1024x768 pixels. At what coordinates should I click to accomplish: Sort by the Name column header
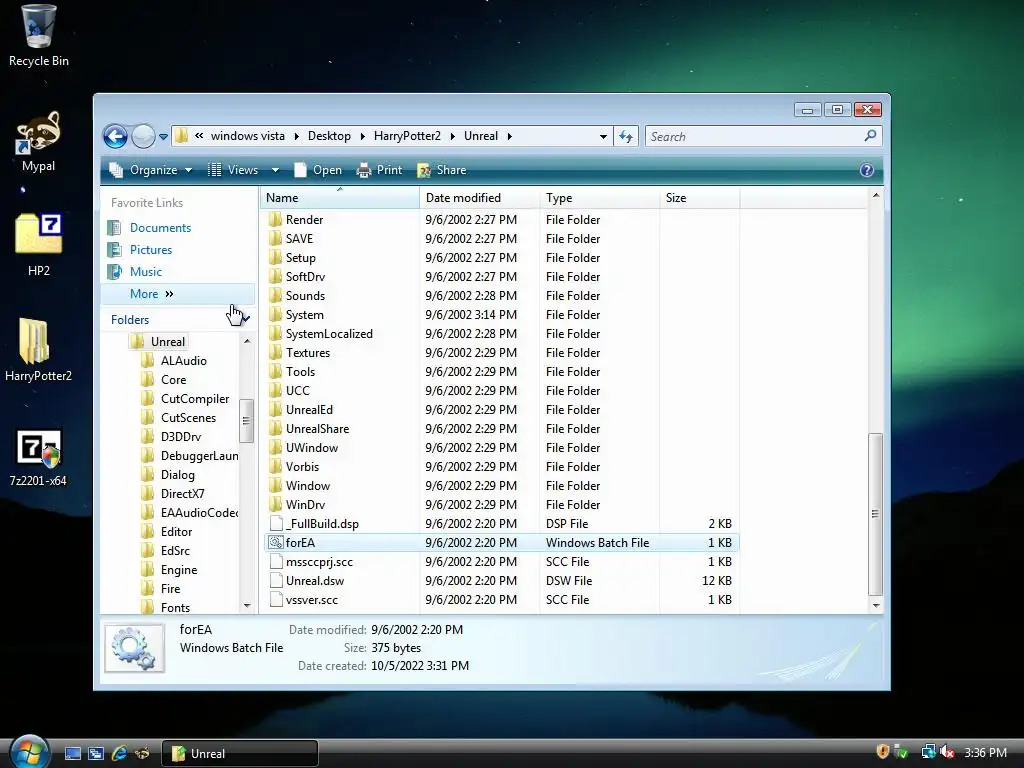(340, 198)
